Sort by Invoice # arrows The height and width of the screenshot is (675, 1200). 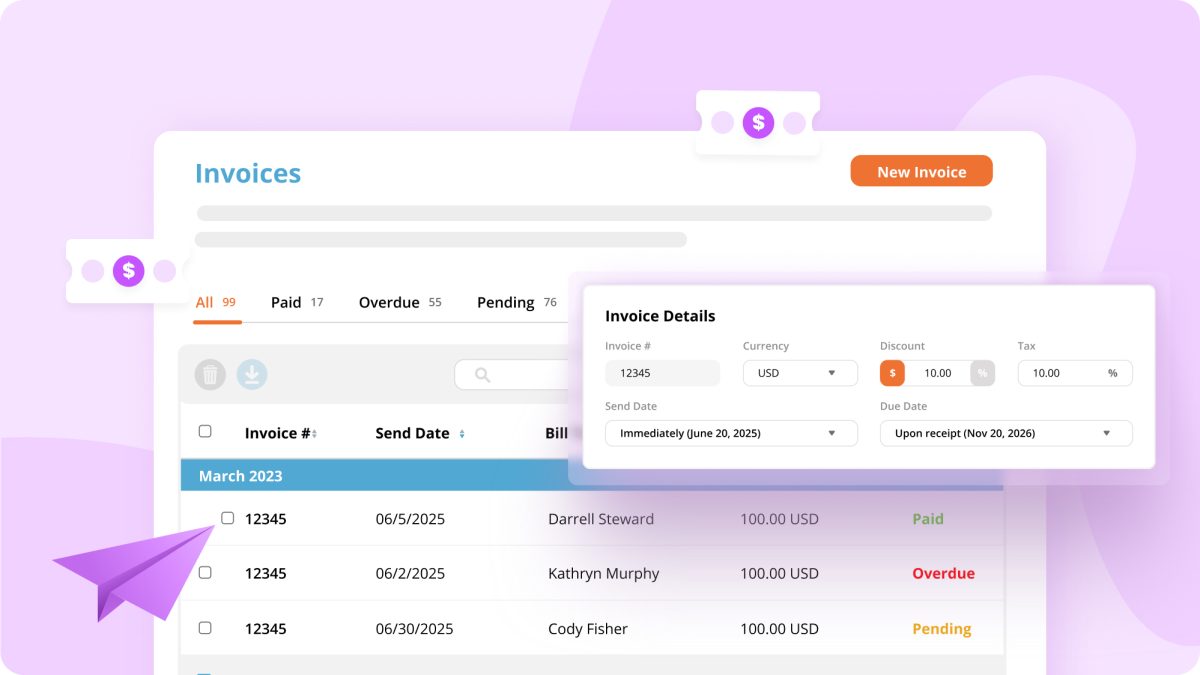(x=314, y=434)
